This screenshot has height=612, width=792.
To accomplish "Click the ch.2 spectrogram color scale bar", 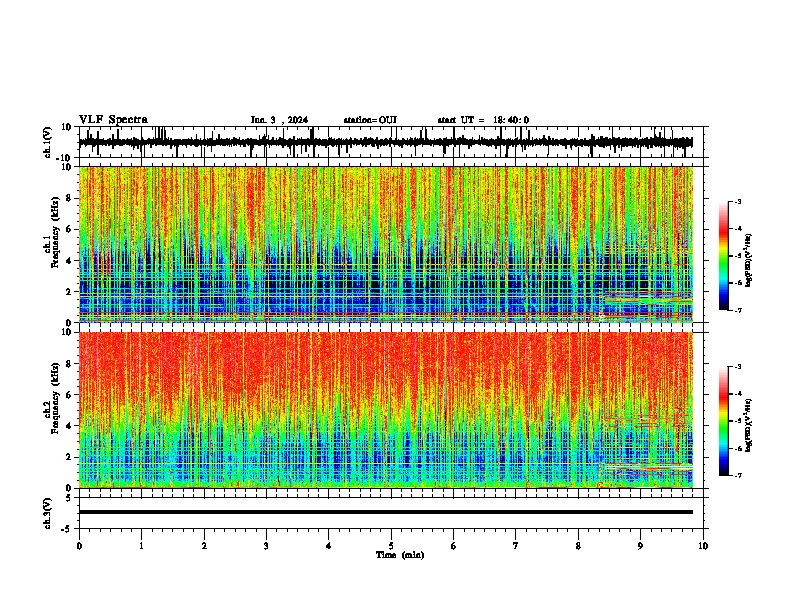I will (724, 421).
